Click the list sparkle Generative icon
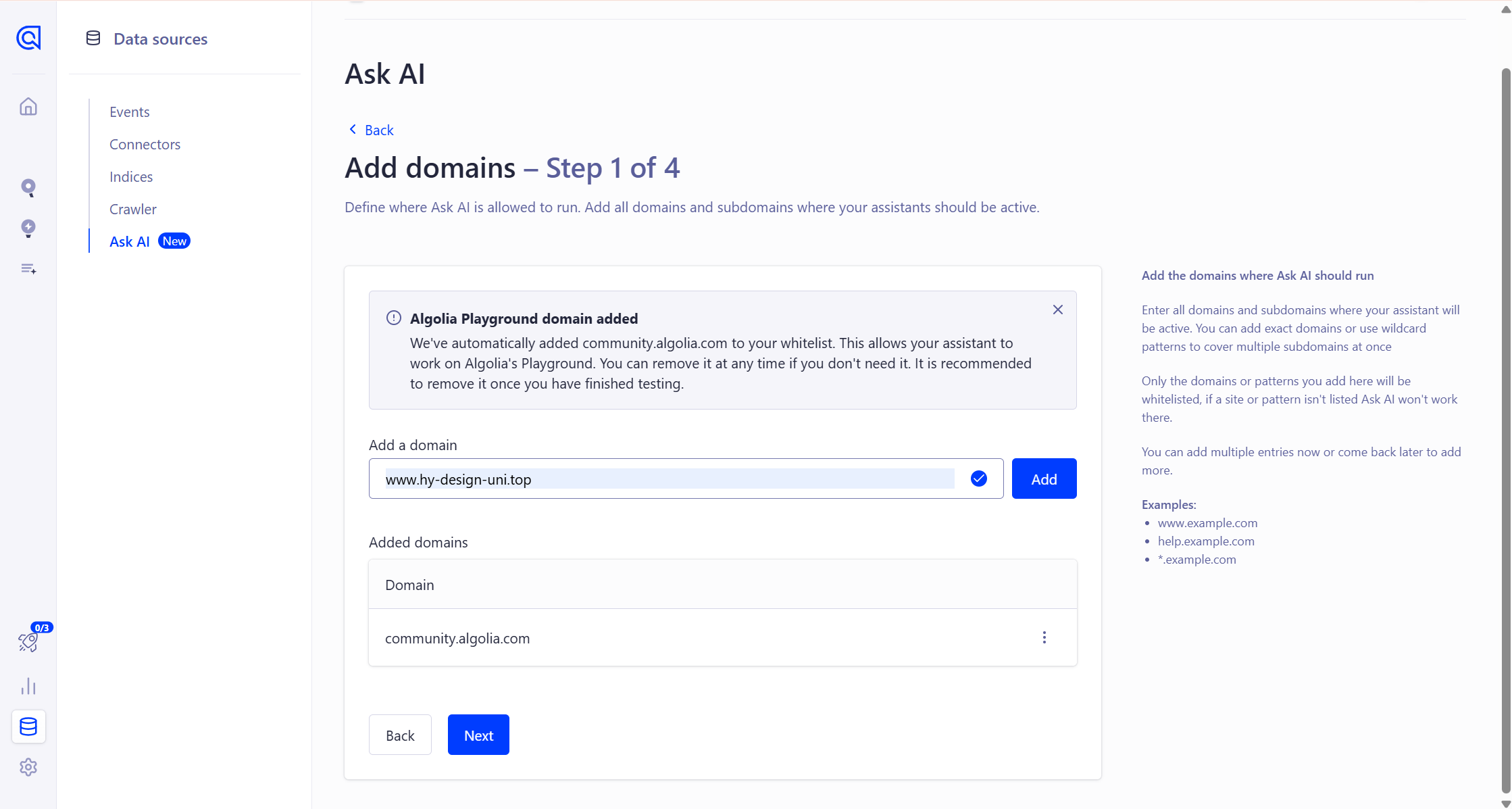 (28, 269)
